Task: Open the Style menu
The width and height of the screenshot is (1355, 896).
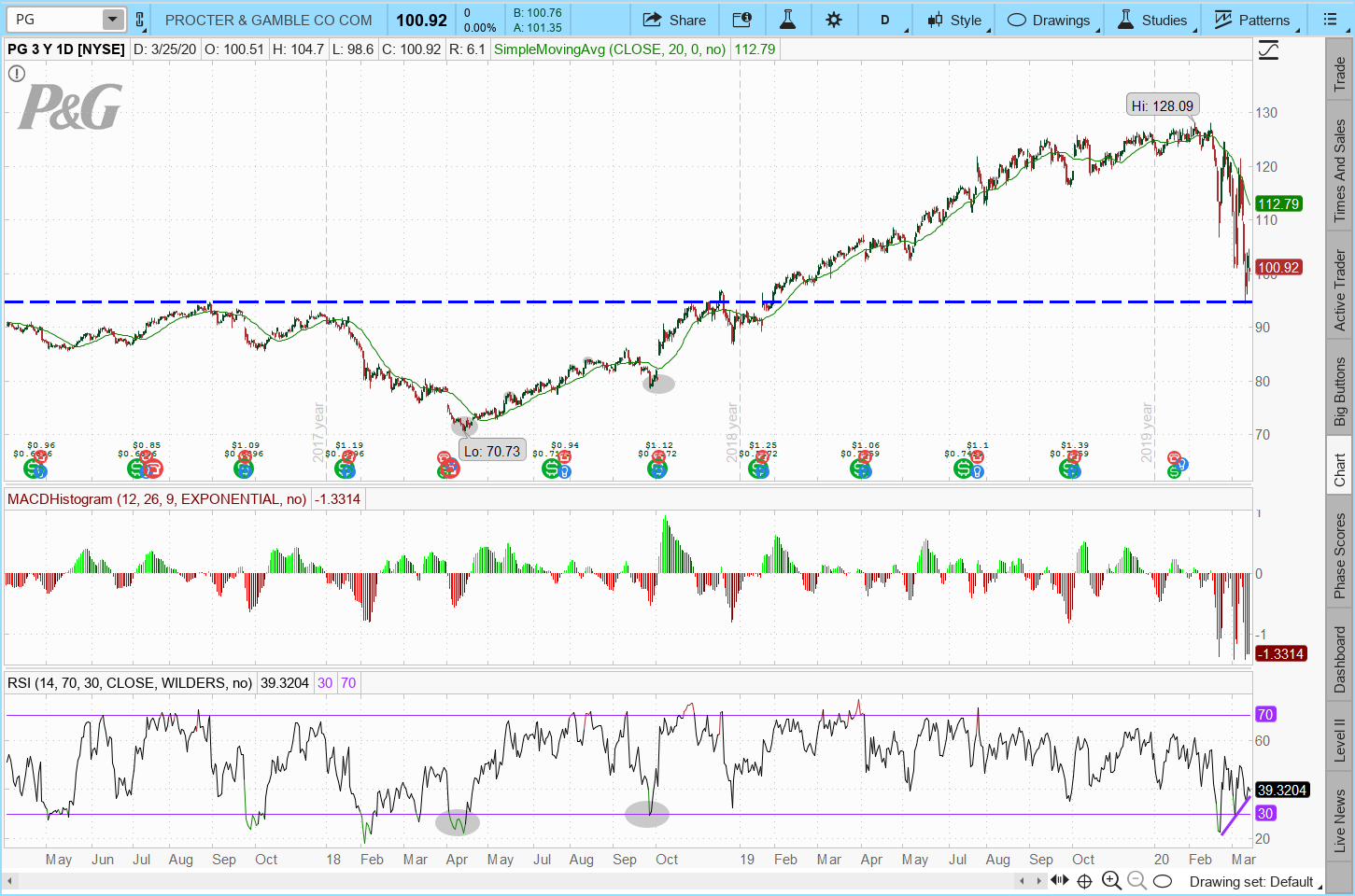Action: 954,20
